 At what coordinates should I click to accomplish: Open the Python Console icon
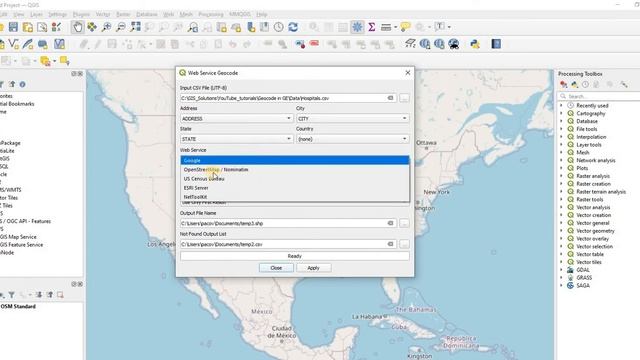[475, 44]
